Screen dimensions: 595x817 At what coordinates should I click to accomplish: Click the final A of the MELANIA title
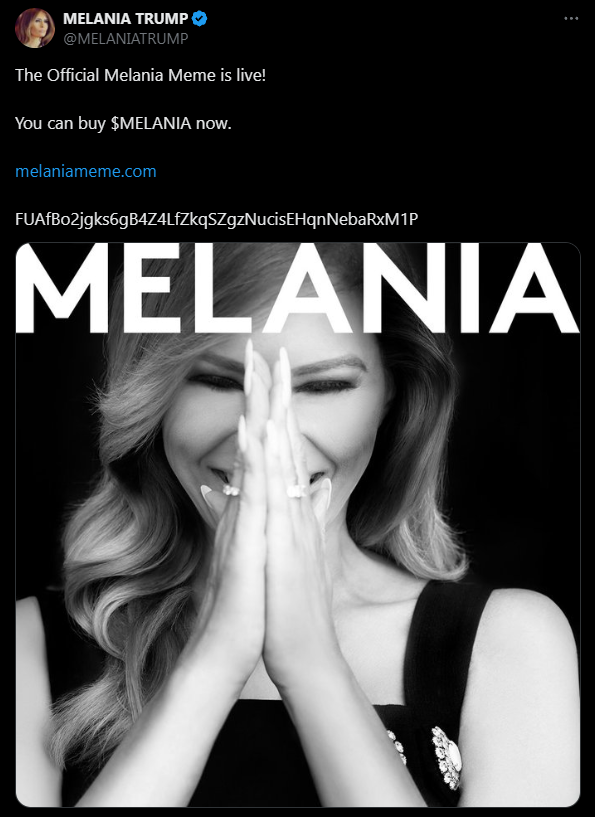(534, 288)
